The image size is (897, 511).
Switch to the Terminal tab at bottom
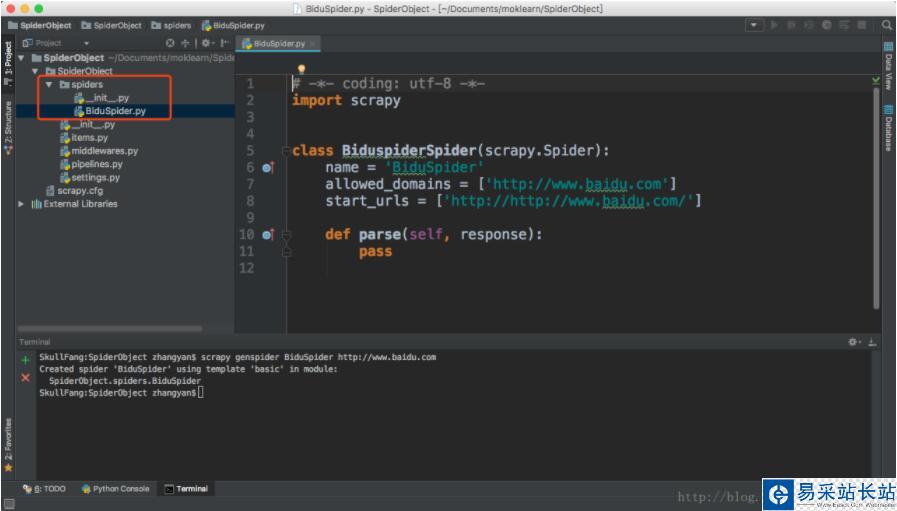coord(186,489)
